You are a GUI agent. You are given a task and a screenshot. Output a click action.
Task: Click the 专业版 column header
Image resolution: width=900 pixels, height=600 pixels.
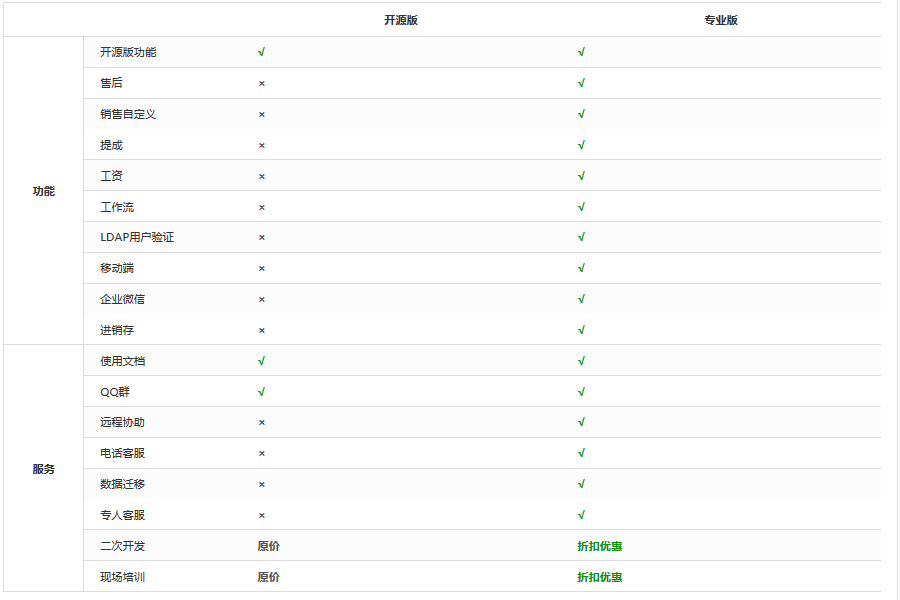click(x=720, y=20)
